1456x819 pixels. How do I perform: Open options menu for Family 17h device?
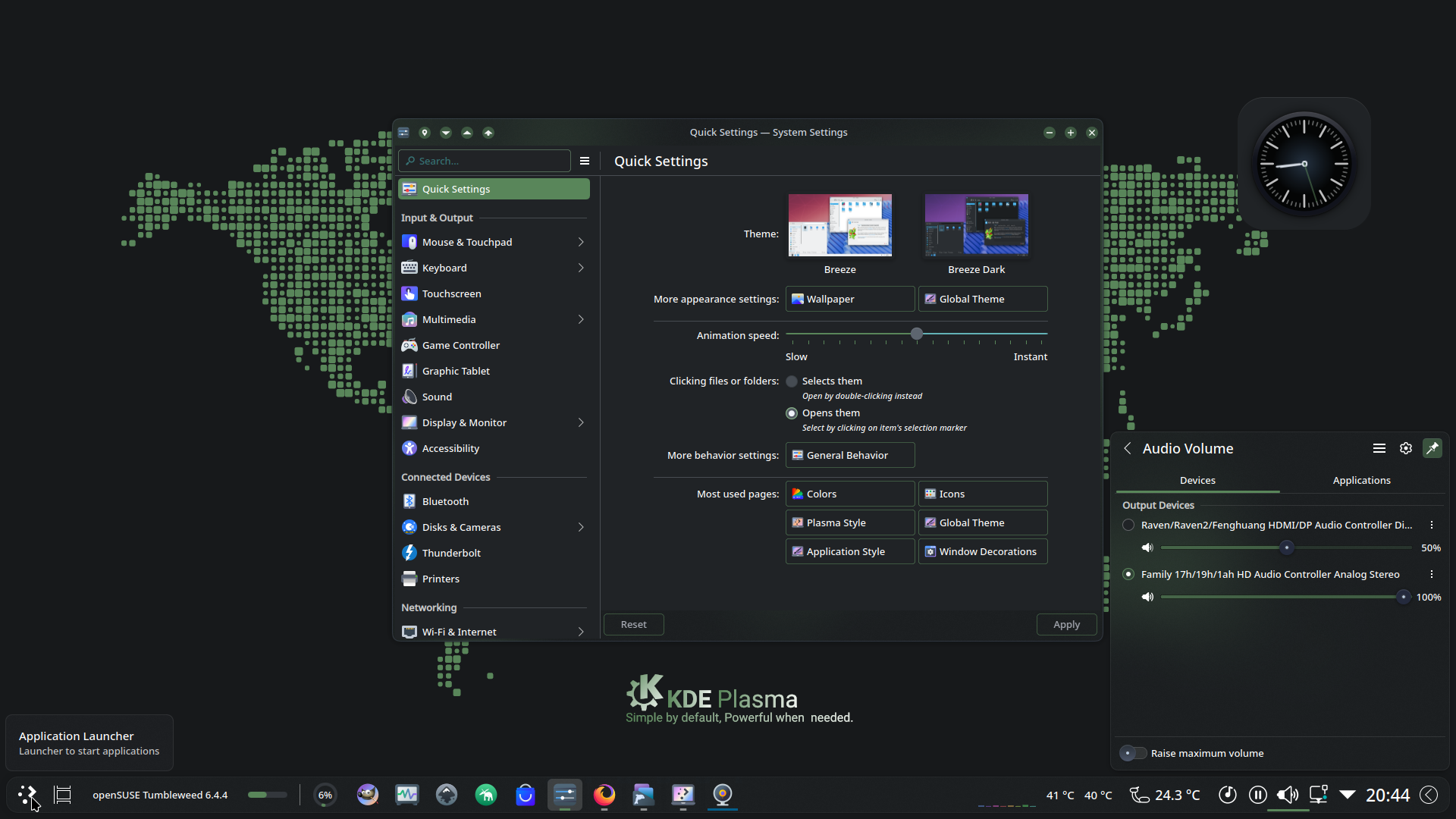tap(1432, 574)
